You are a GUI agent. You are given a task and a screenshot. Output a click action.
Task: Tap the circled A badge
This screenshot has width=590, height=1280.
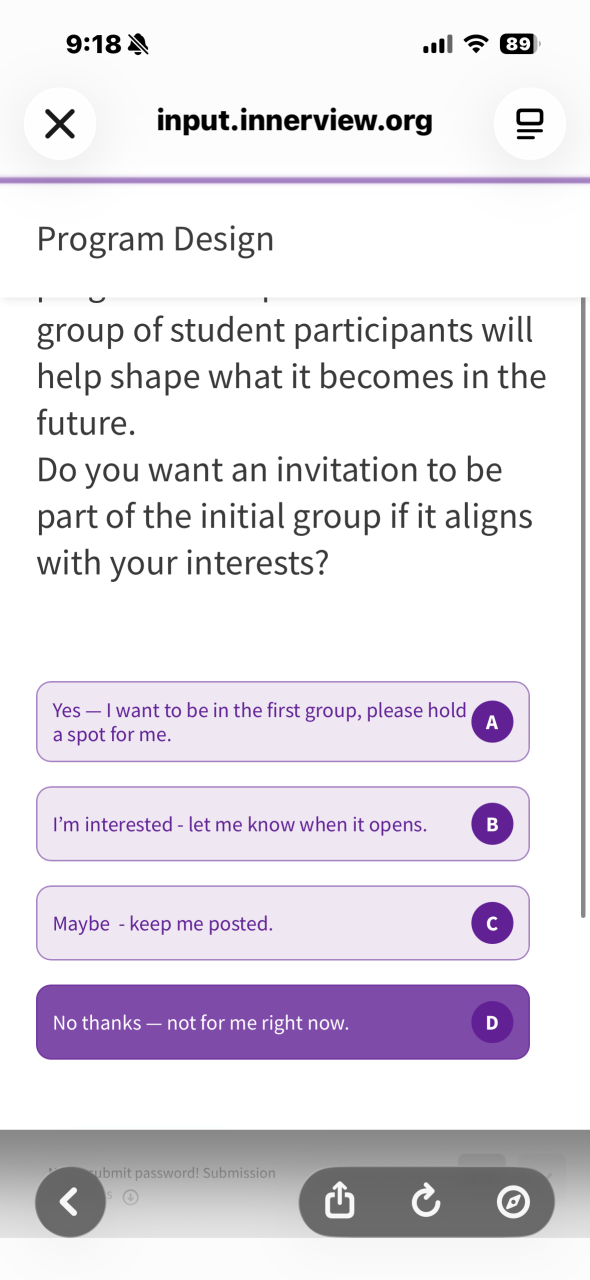tap(492, 722)
